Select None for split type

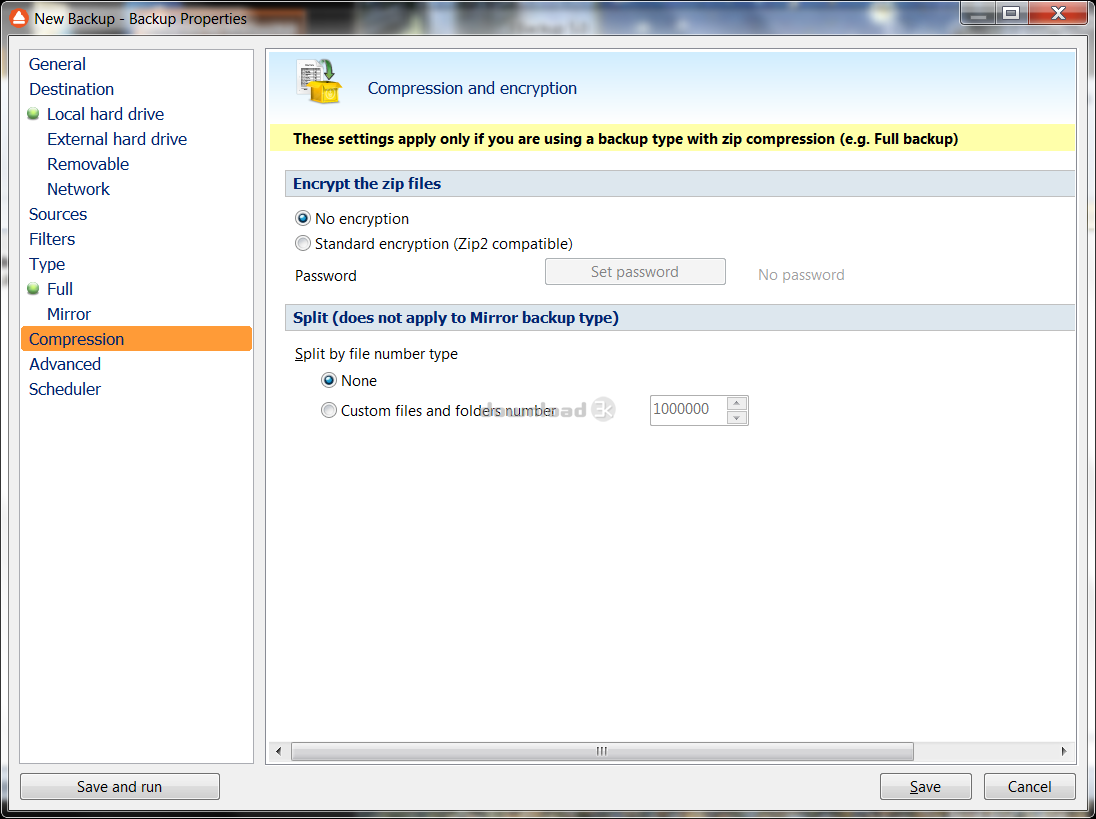tap(329, 380)
